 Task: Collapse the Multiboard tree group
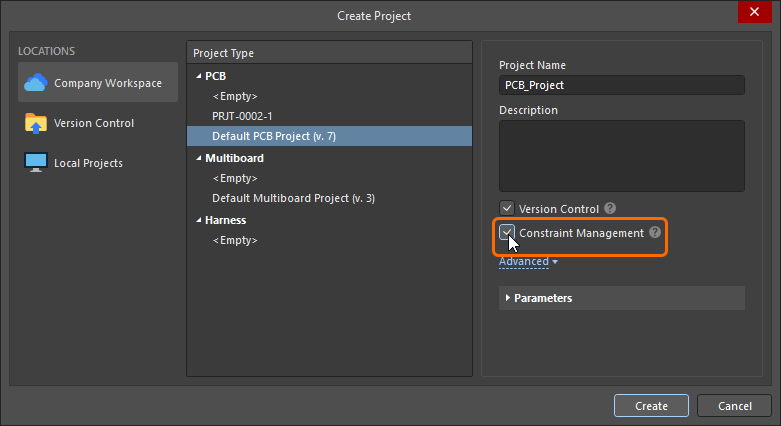click(199, 158)
